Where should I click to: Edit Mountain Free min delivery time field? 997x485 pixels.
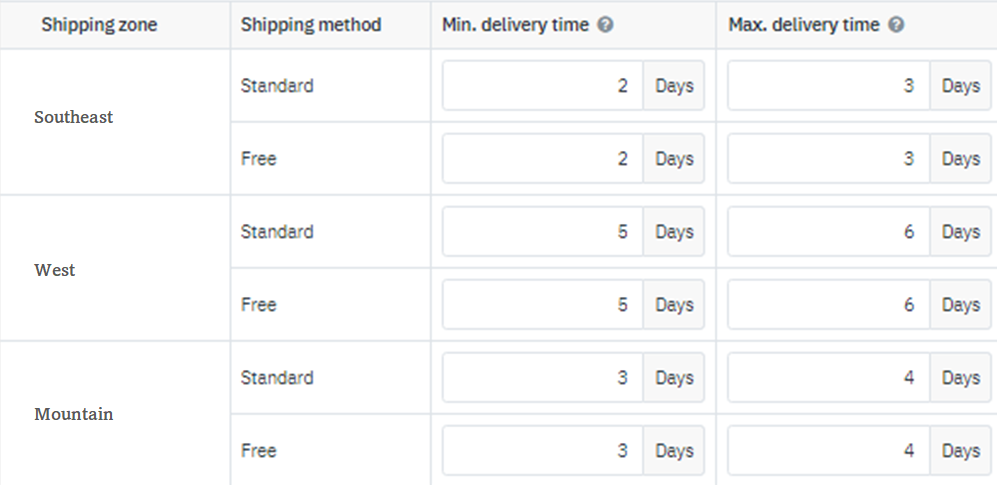pos(543,451)
